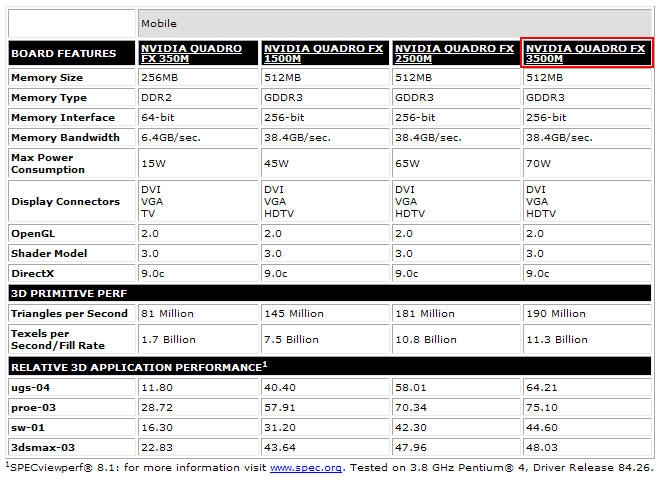
Task: Click the 70.34 proe-03 score
Action: pos(411,408)
